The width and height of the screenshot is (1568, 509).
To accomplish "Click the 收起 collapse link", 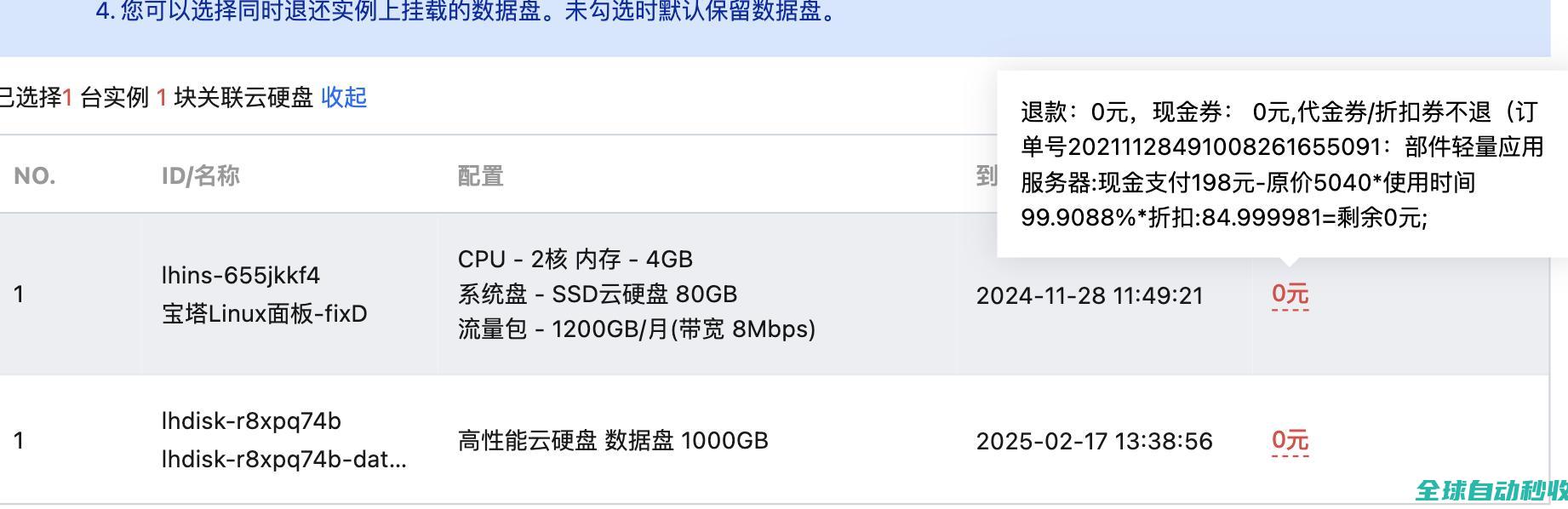I will (x=344, y=98).
